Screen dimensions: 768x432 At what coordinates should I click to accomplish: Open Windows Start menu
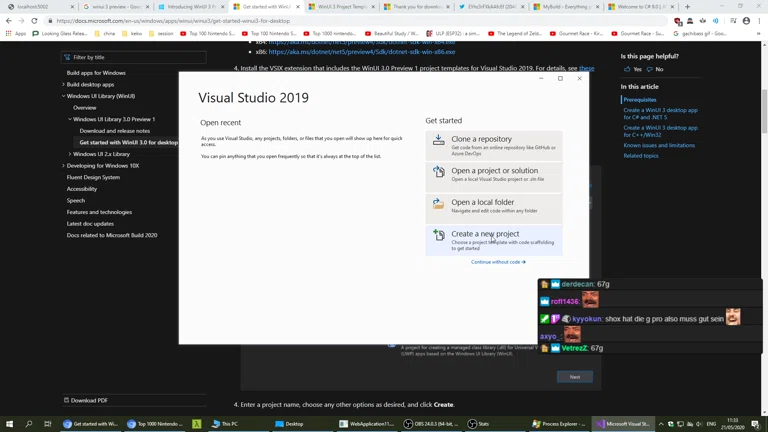tap(9, 424)
